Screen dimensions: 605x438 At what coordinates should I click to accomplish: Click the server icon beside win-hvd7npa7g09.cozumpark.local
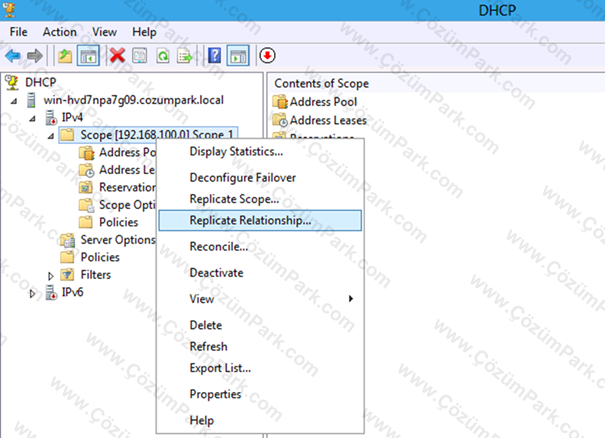31,100
